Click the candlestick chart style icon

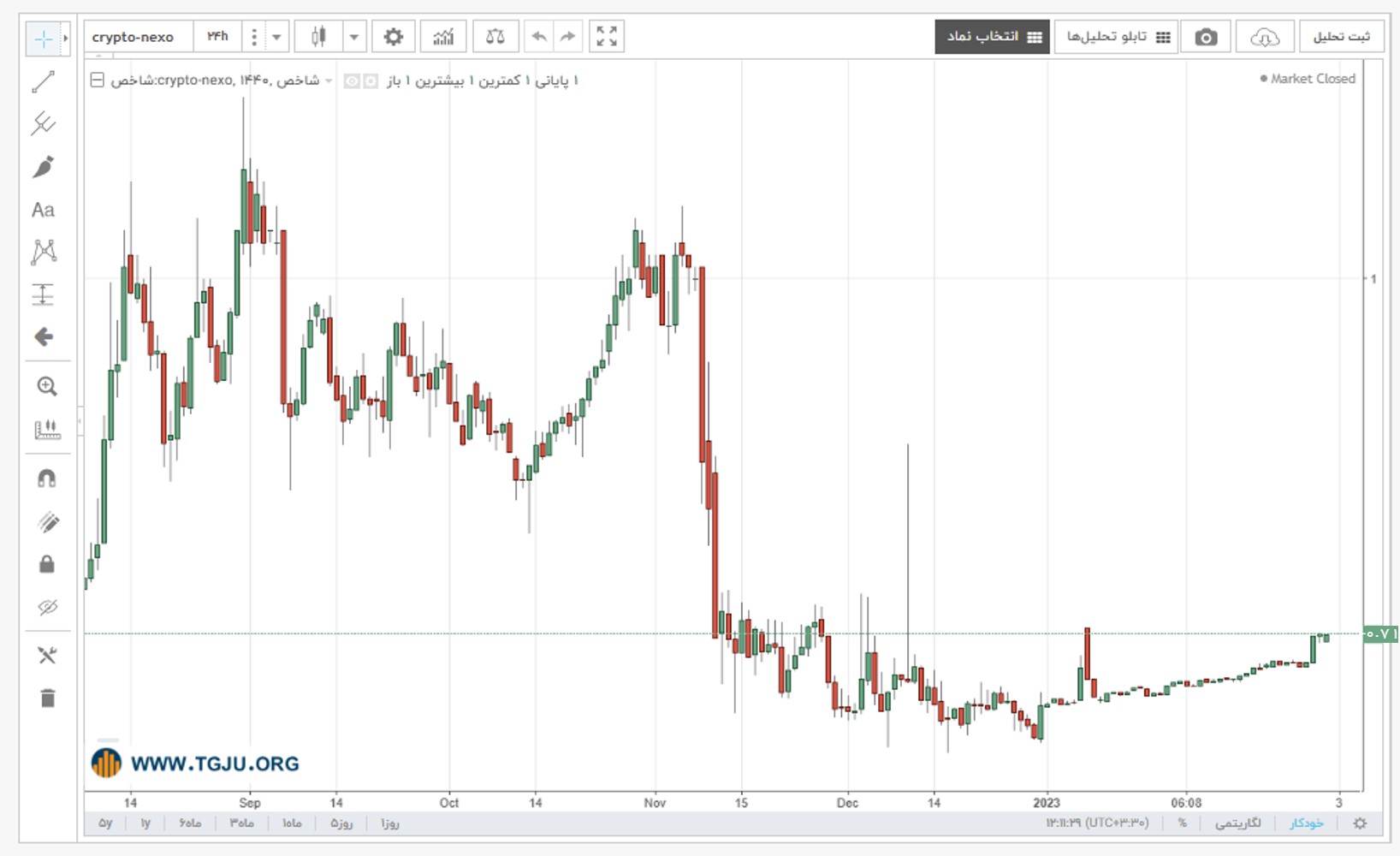318,37
